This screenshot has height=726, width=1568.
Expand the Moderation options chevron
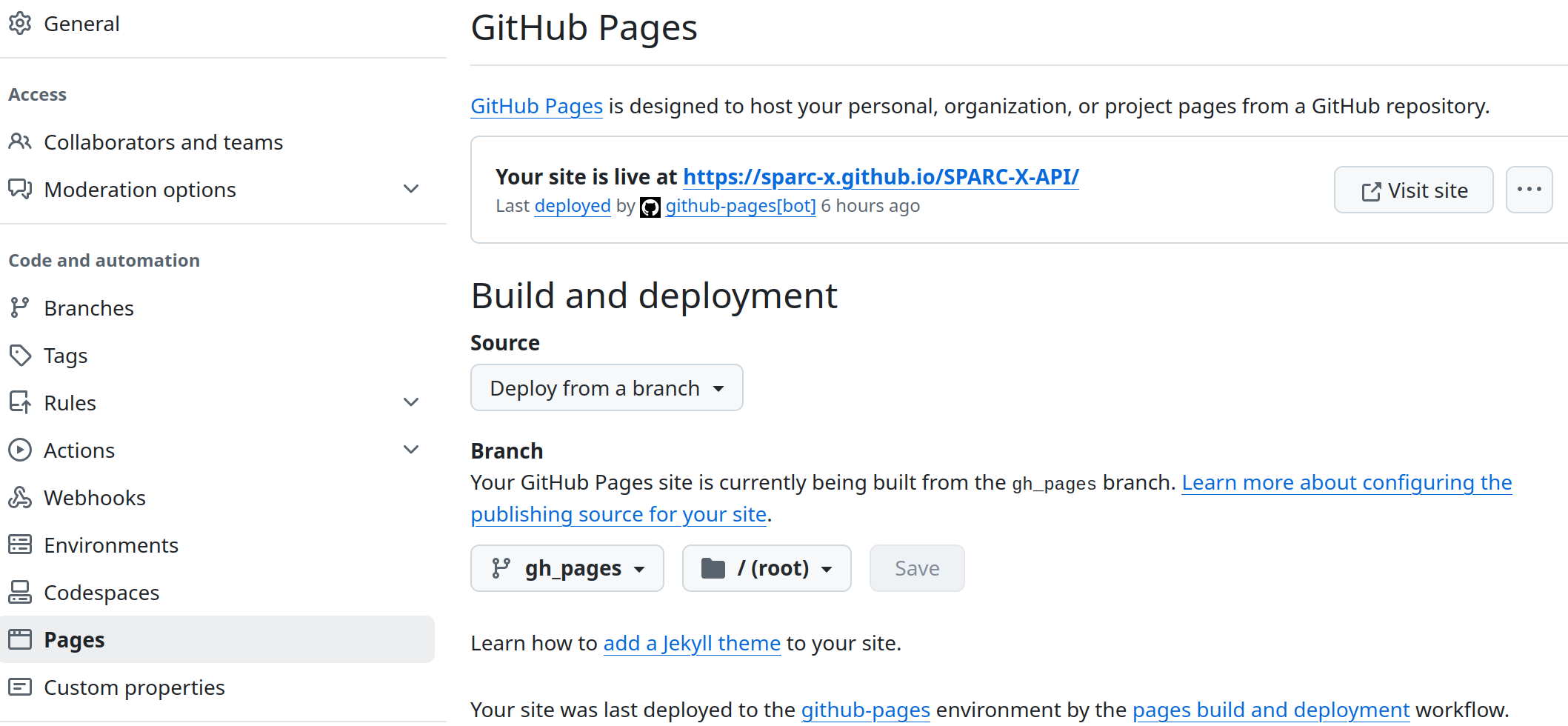click(x=411, y=189)
